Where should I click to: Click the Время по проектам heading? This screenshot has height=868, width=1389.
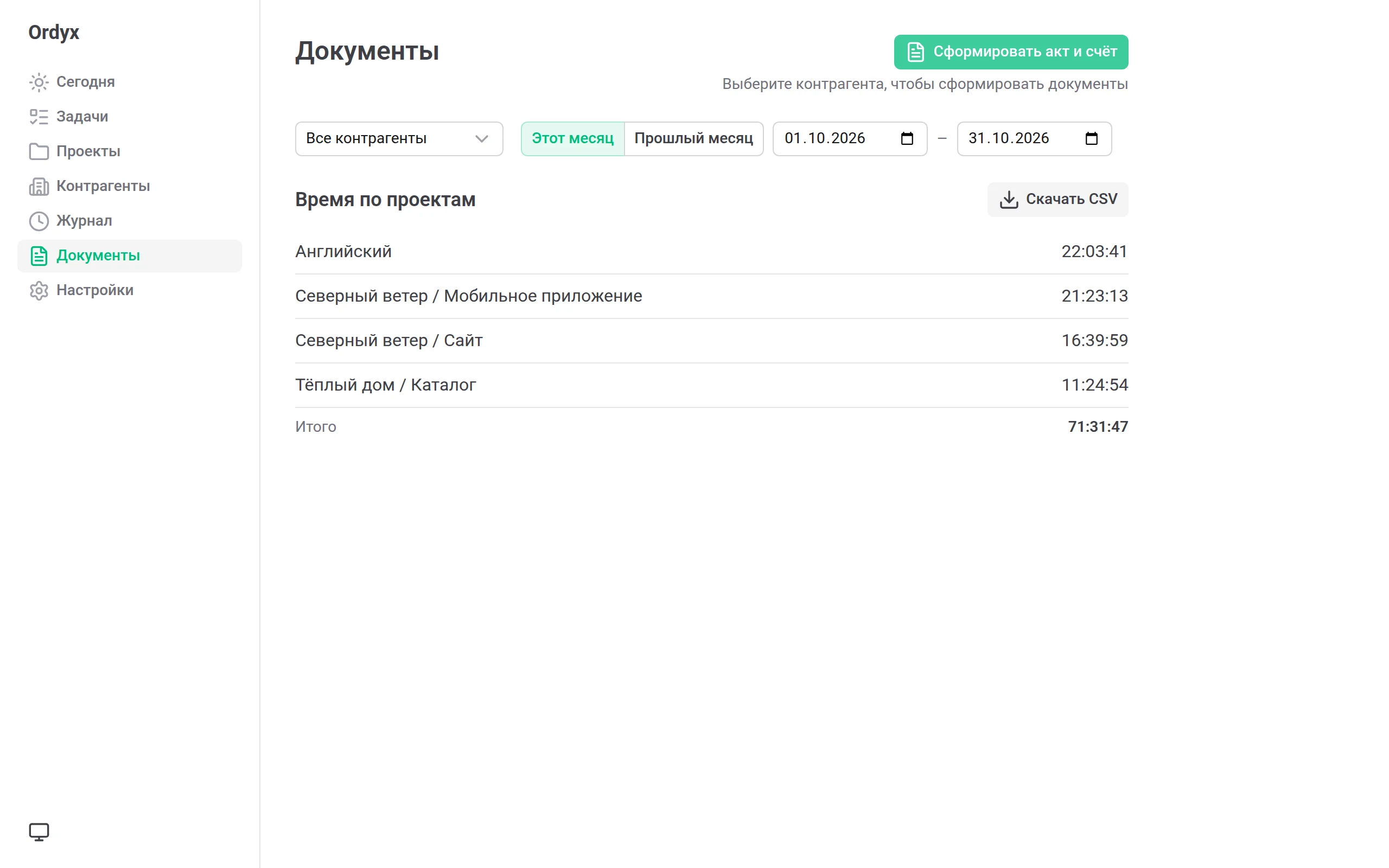385,200
